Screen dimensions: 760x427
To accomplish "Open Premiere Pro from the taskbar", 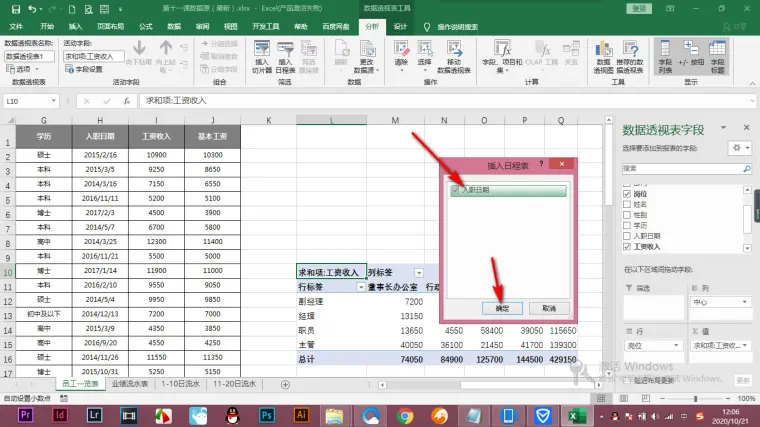I will click(x=25, y=415).
